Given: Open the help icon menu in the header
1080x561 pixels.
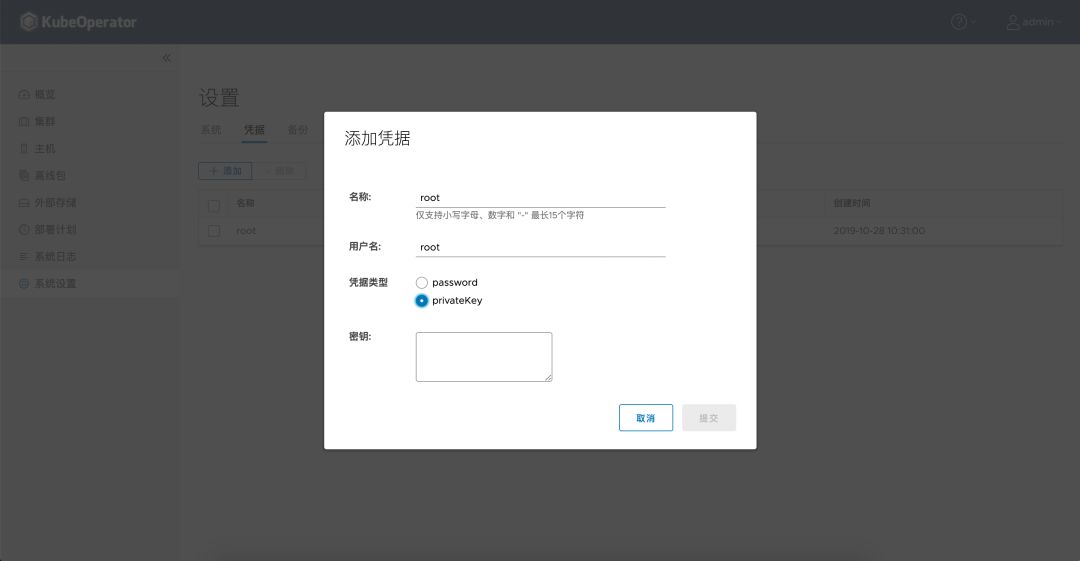Looking at the screenshot, I should point(963,22).
